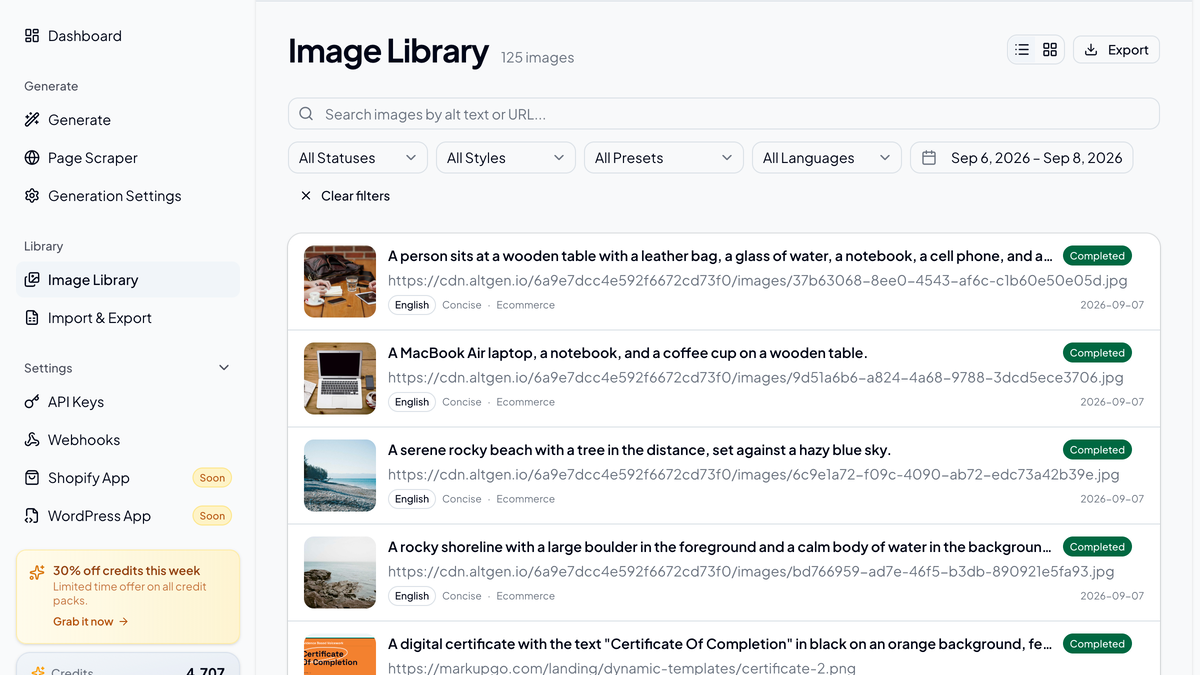Open the orange certificate thumbnail
The image size is (1200, 675).
[x=340, y=656]
